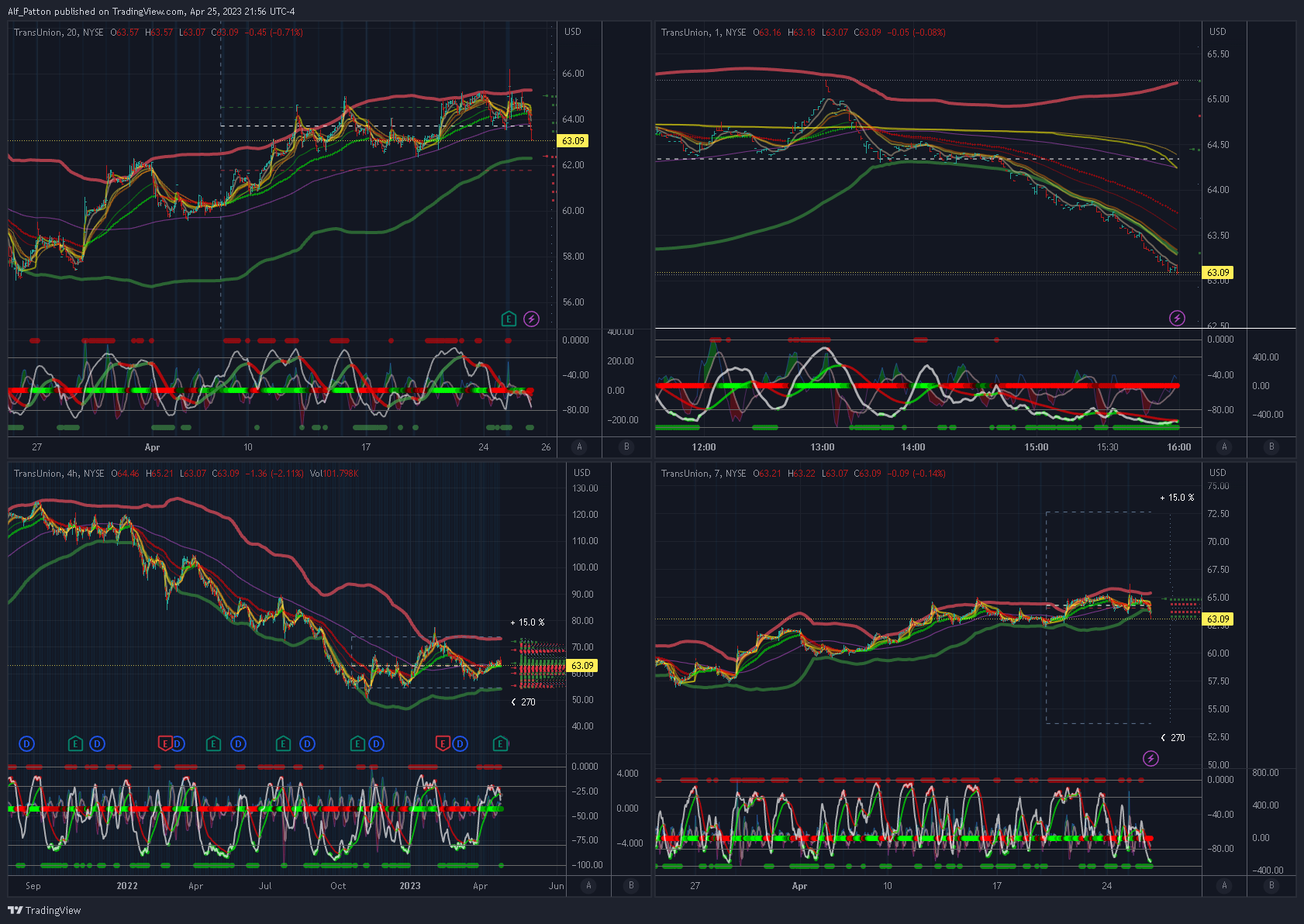Click the purple lightning icon on 1-minute chart
Viewport: 1304px width, 924px height.
pos(1177,318)
